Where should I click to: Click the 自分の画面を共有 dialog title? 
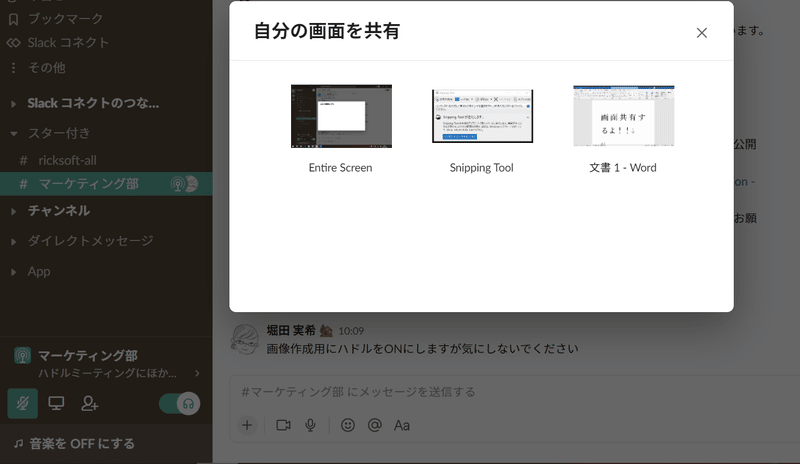click(x=327, y=32)
